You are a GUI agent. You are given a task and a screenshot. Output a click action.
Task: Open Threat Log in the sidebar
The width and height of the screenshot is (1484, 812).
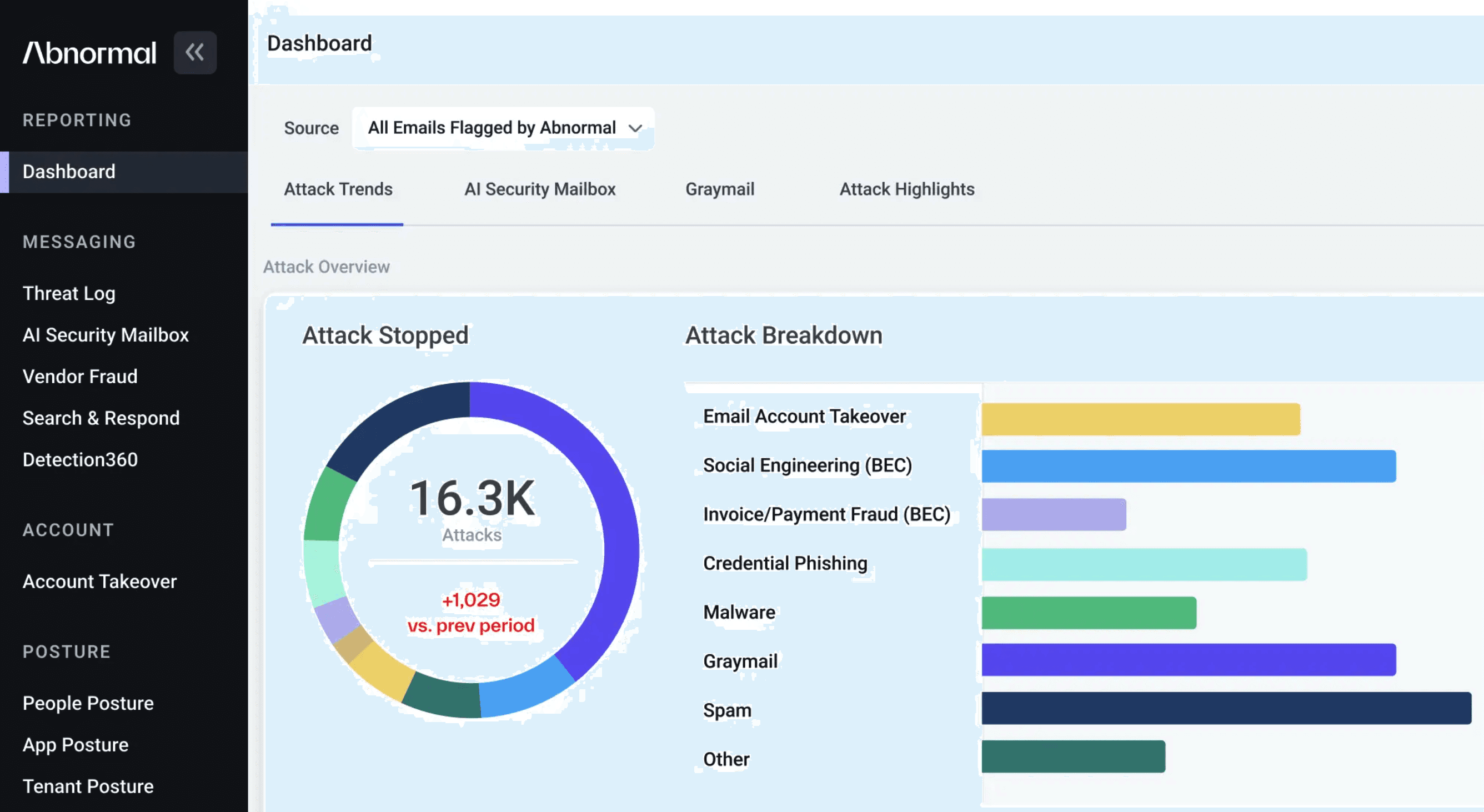click(x=69, y=293)
